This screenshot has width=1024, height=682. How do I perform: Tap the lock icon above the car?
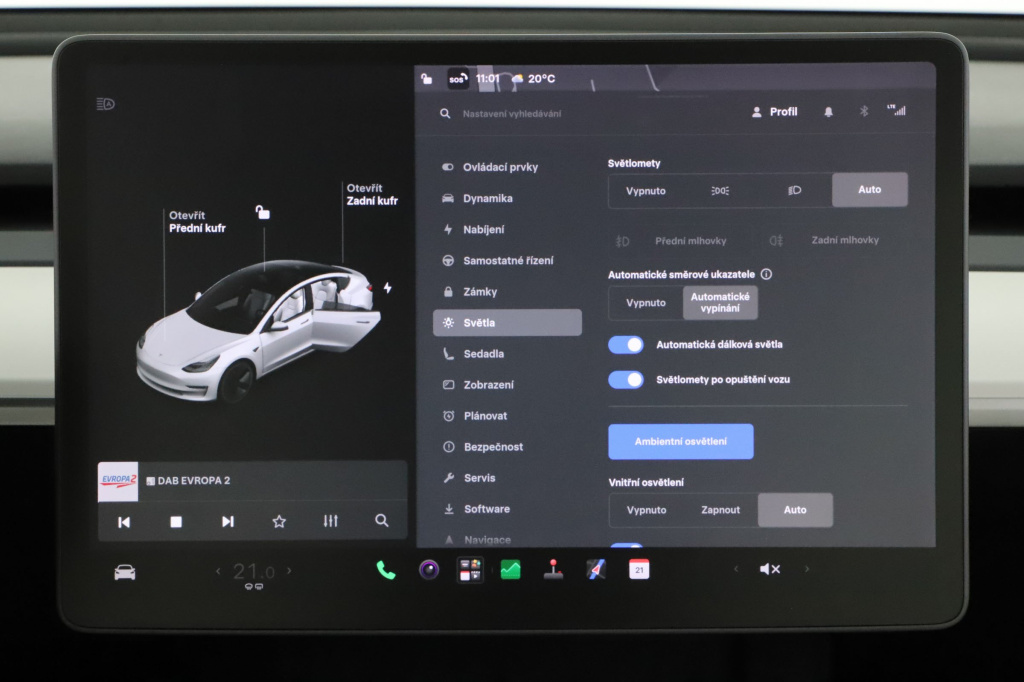262,212
